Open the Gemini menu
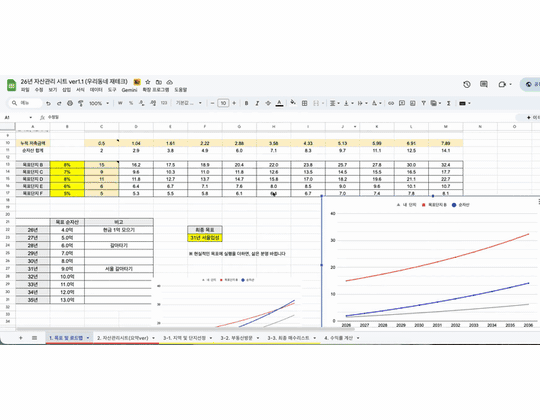540x420 pixels. click(x=129, y=90)
